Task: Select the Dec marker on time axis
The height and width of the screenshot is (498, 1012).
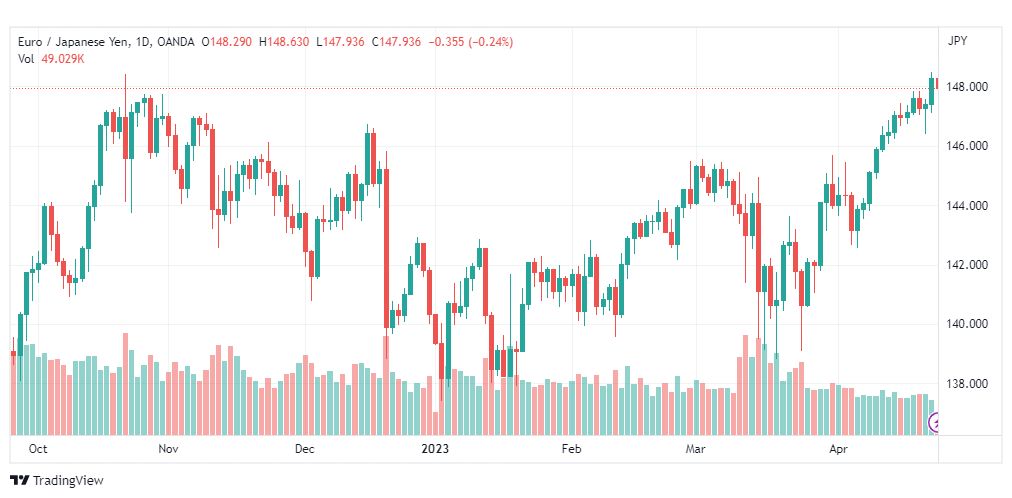Action: 304,449
